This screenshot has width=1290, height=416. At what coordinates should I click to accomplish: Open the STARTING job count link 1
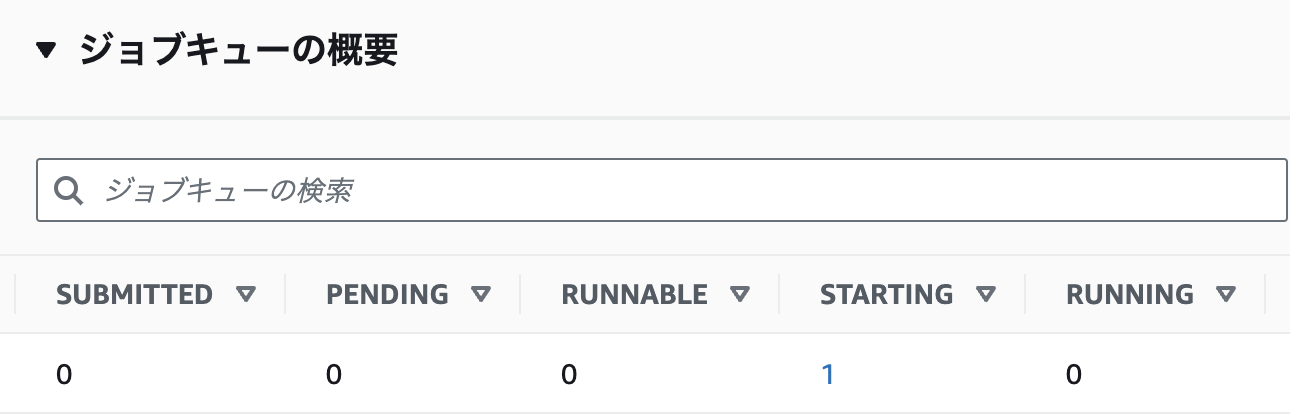(827, 375)
